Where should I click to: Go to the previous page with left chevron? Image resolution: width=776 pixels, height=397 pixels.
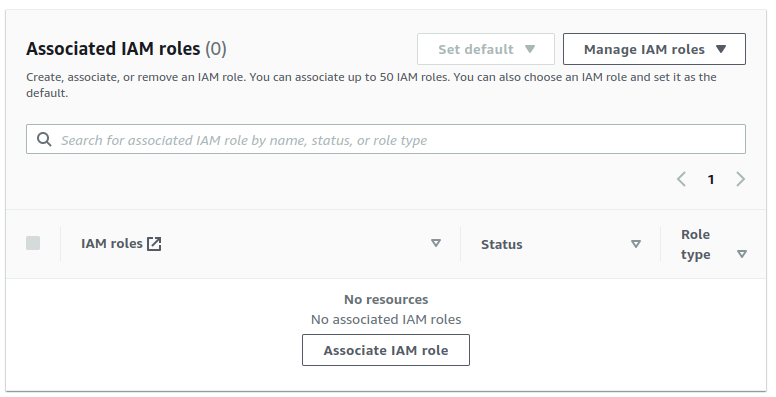pos(681,179)
